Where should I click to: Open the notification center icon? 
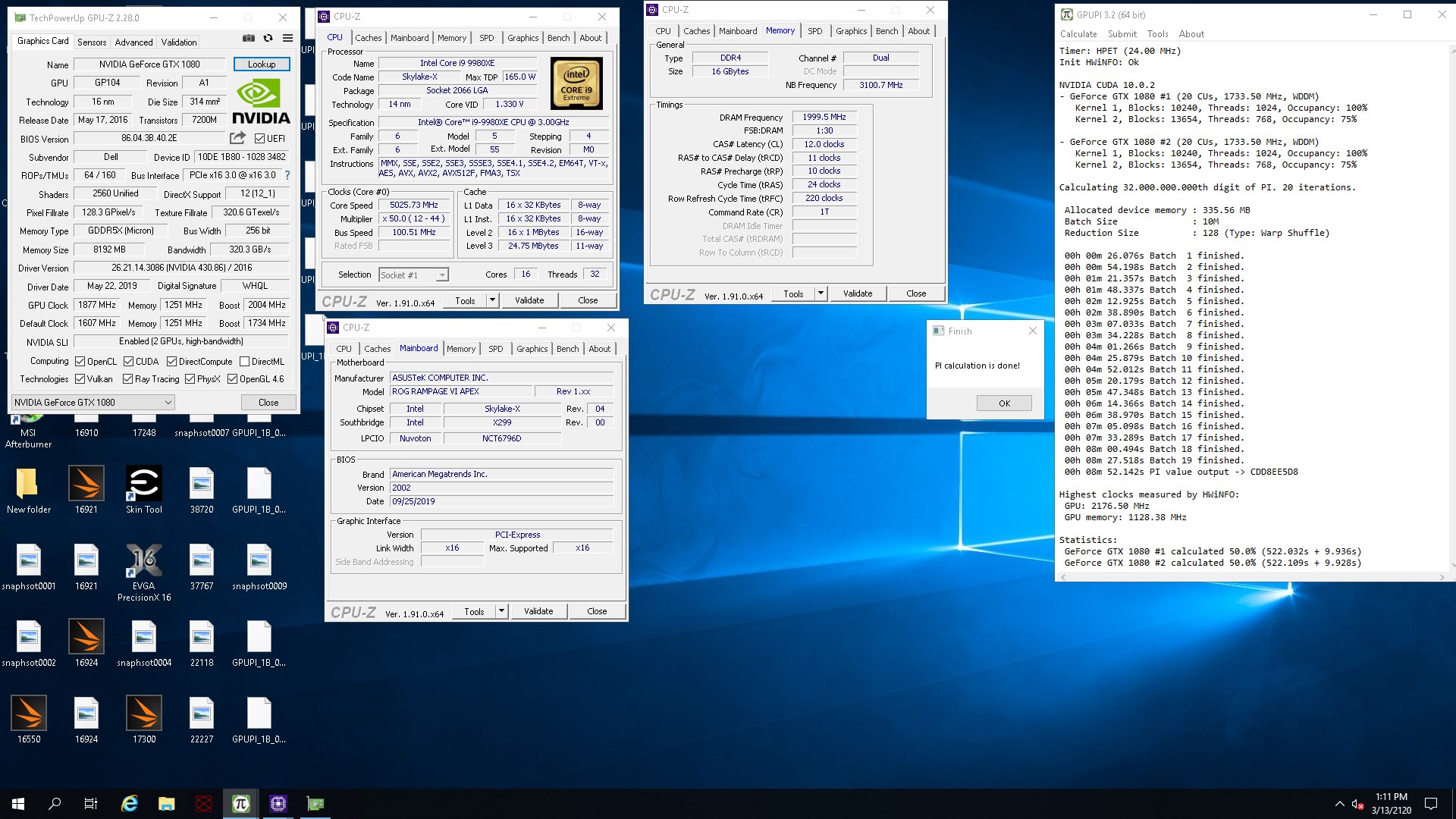click(x=1431, y=804)
